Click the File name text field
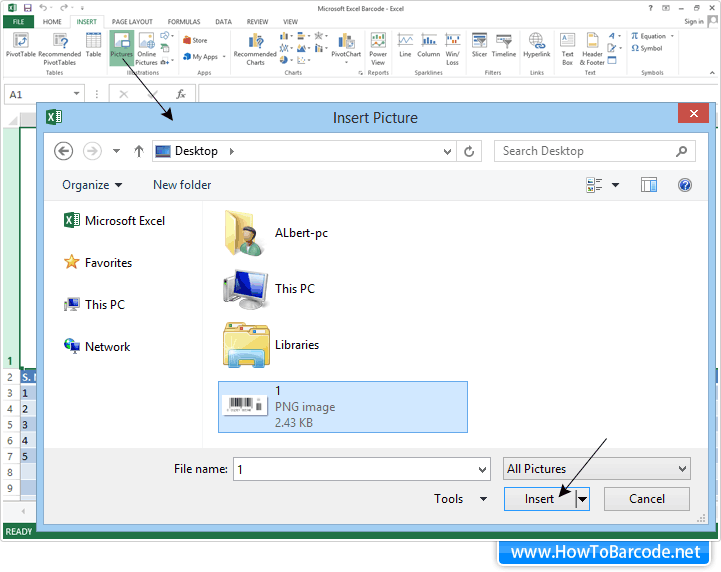 coord(361,469)
